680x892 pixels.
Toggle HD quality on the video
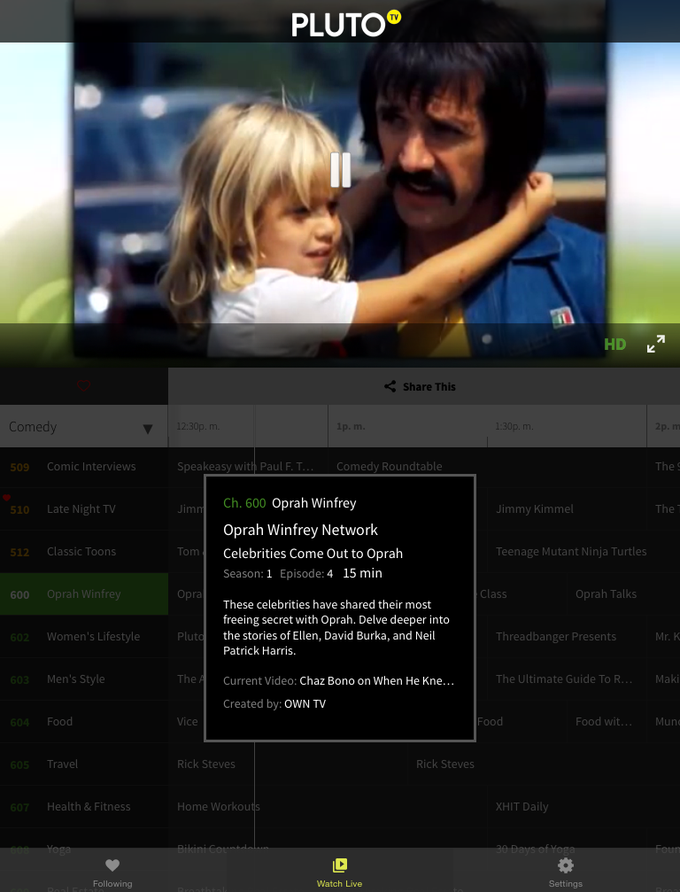(x=615, y=344)
